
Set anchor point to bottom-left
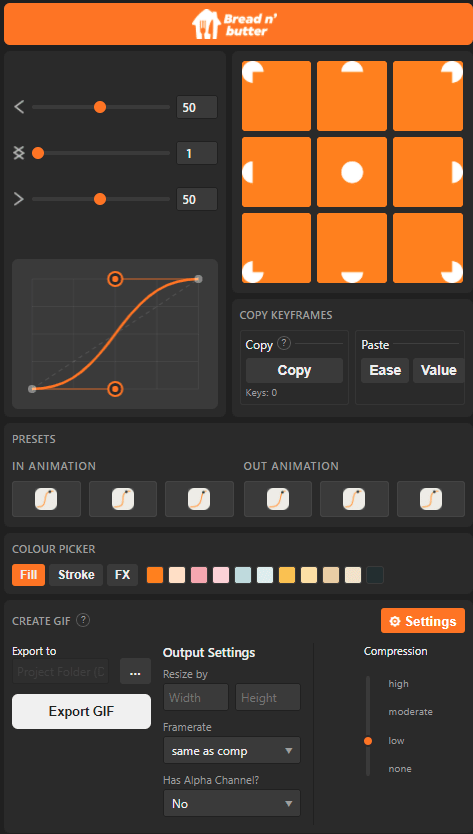coord(276,248)
